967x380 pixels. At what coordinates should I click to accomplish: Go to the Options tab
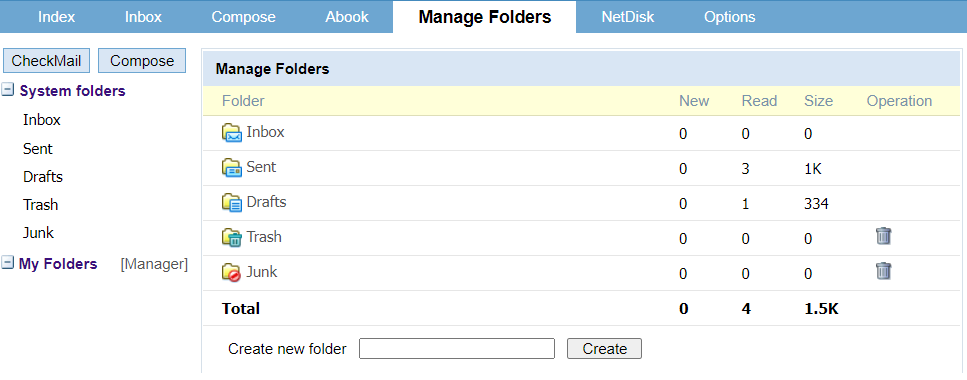tap(730, 17)
